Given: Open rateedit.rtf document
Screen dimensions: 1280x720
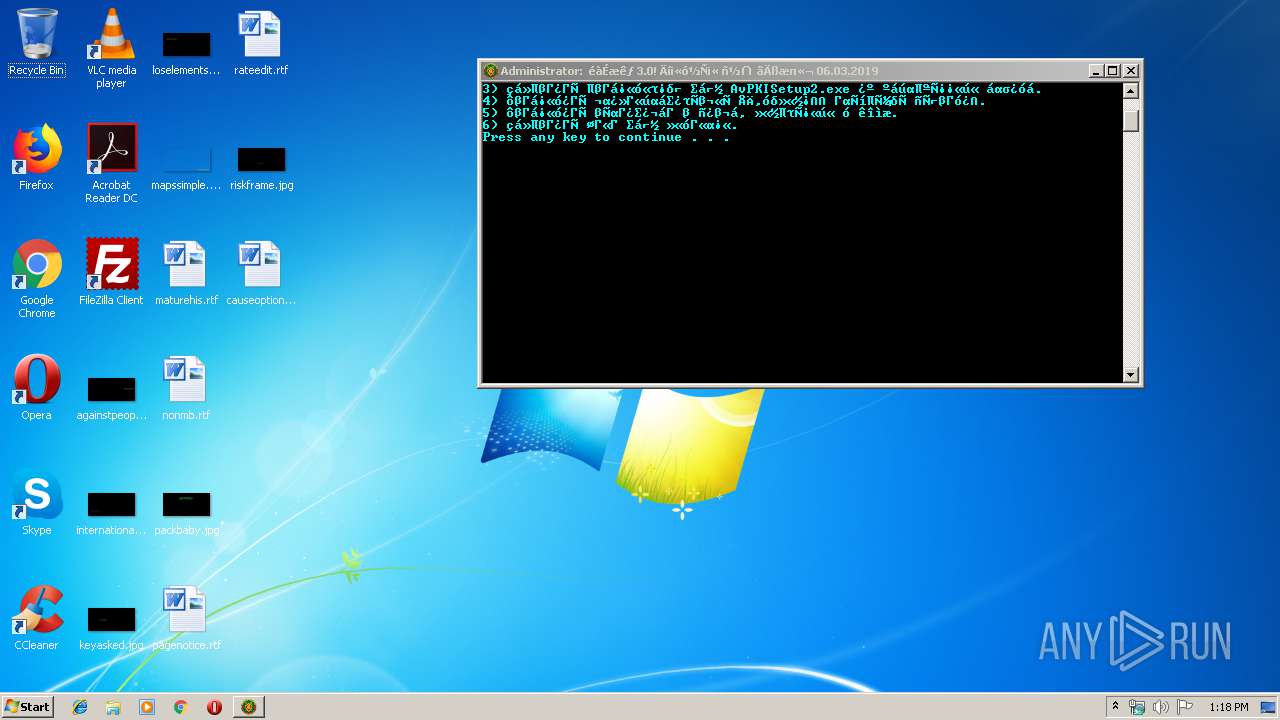Looking at the screenshot, I should coord(260,43).
